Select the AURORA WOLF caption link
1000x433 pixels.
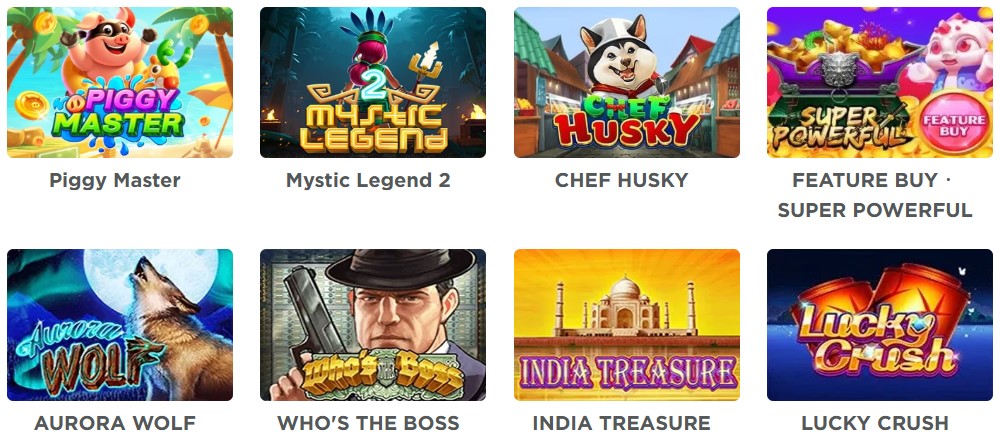click(x=115, y=422)
